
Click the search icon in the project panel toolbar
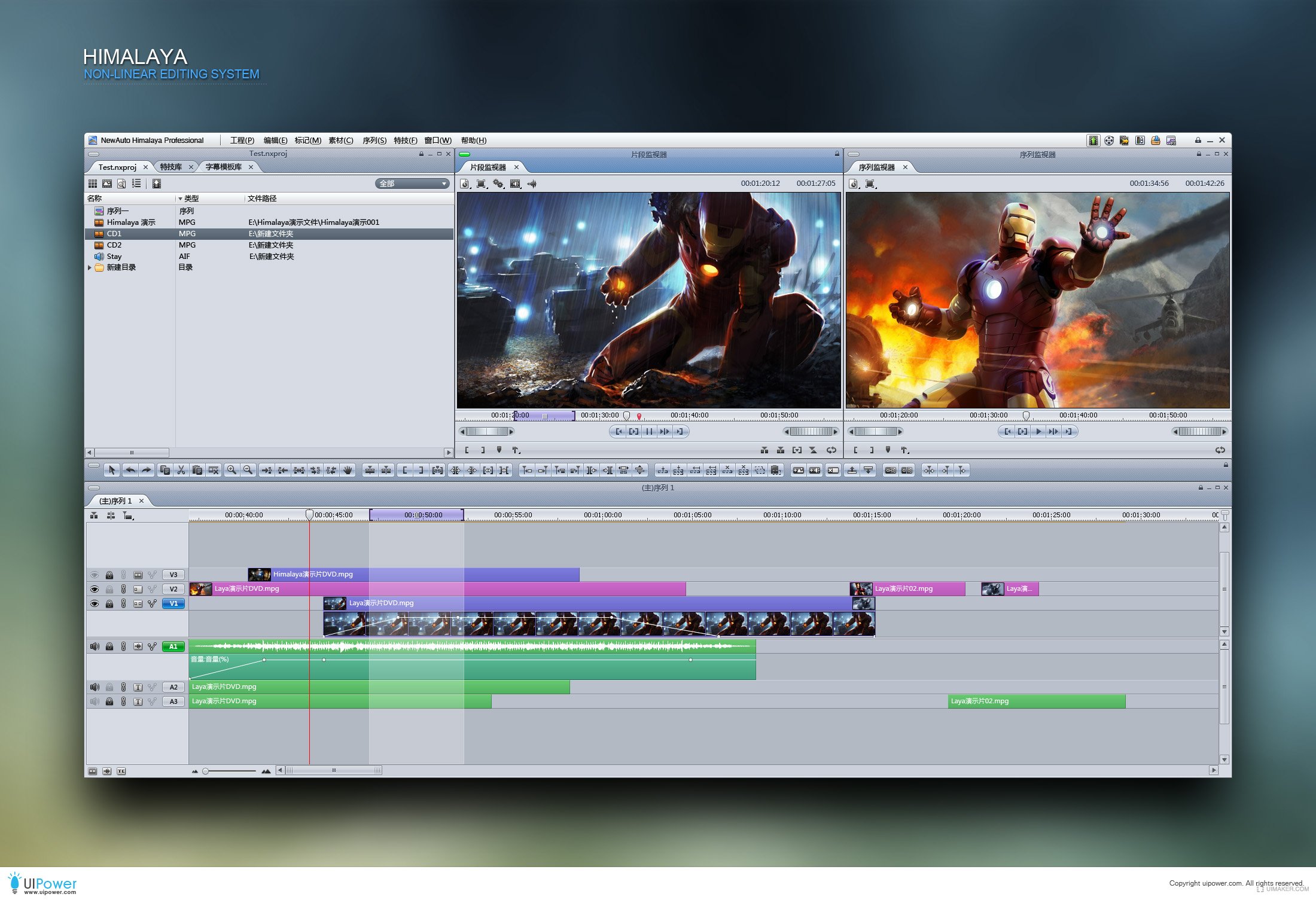121,184
